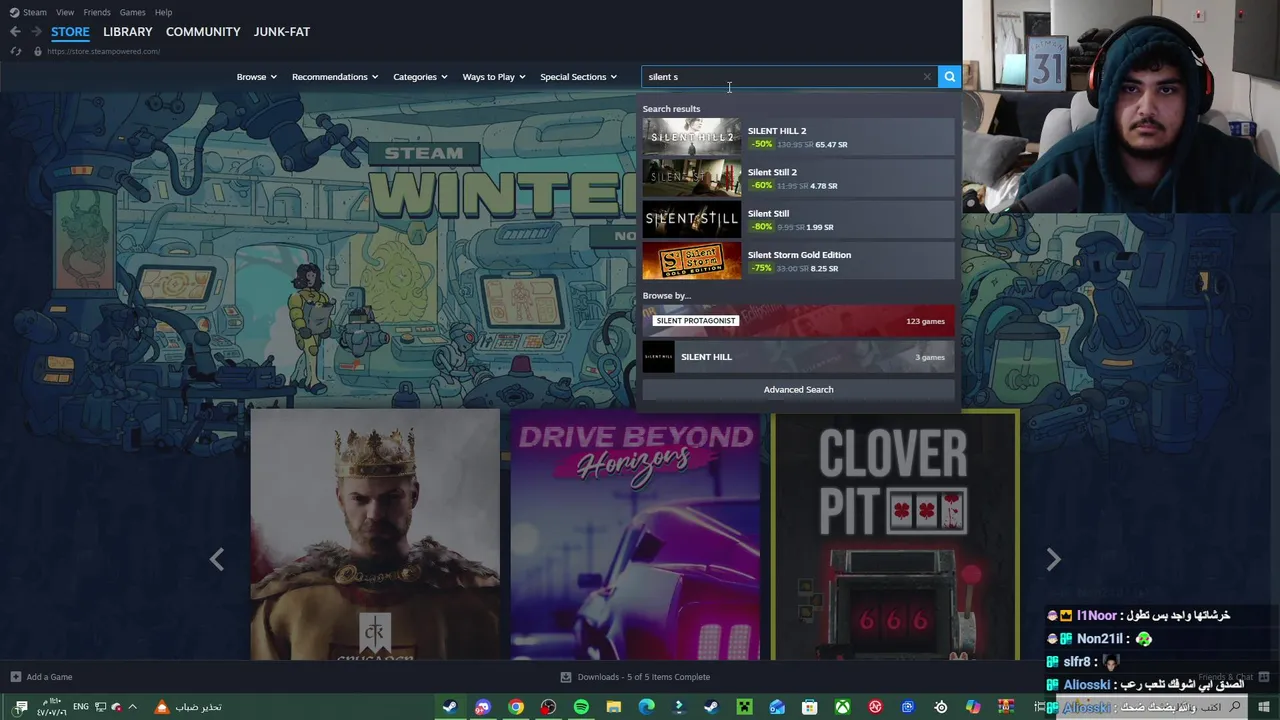The width and height of the screenshot is (1280, 720).
Task: Expand the Categories dropdown
Action: 420,77
